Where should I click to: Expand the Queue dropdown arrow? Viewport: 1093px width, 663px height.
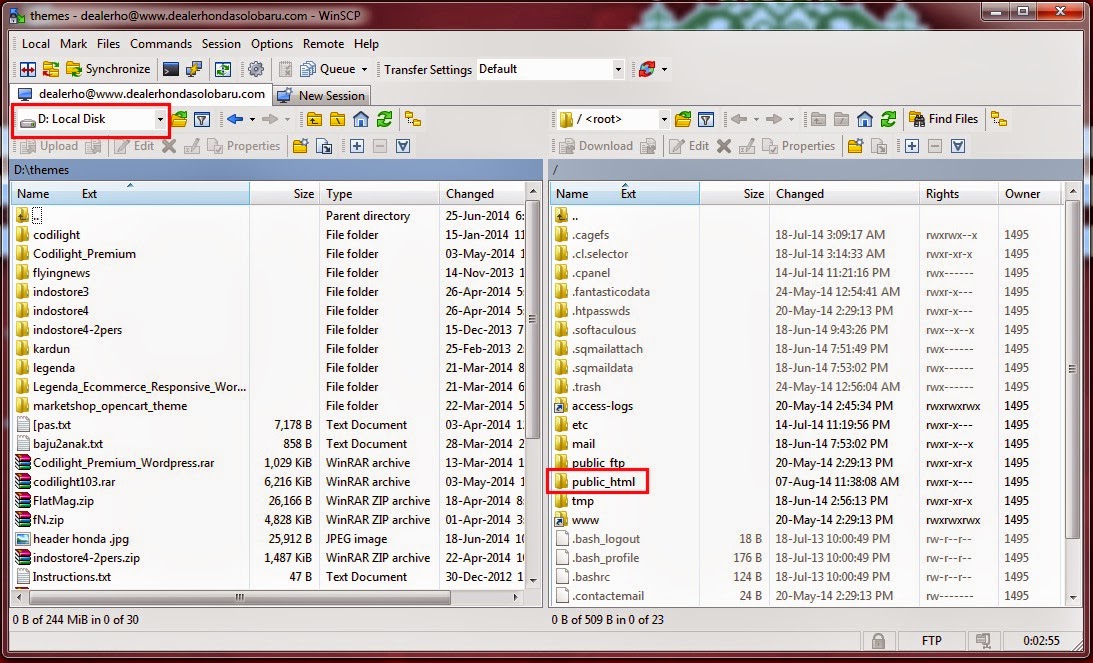pyautogui.click(x=364, y=69)
